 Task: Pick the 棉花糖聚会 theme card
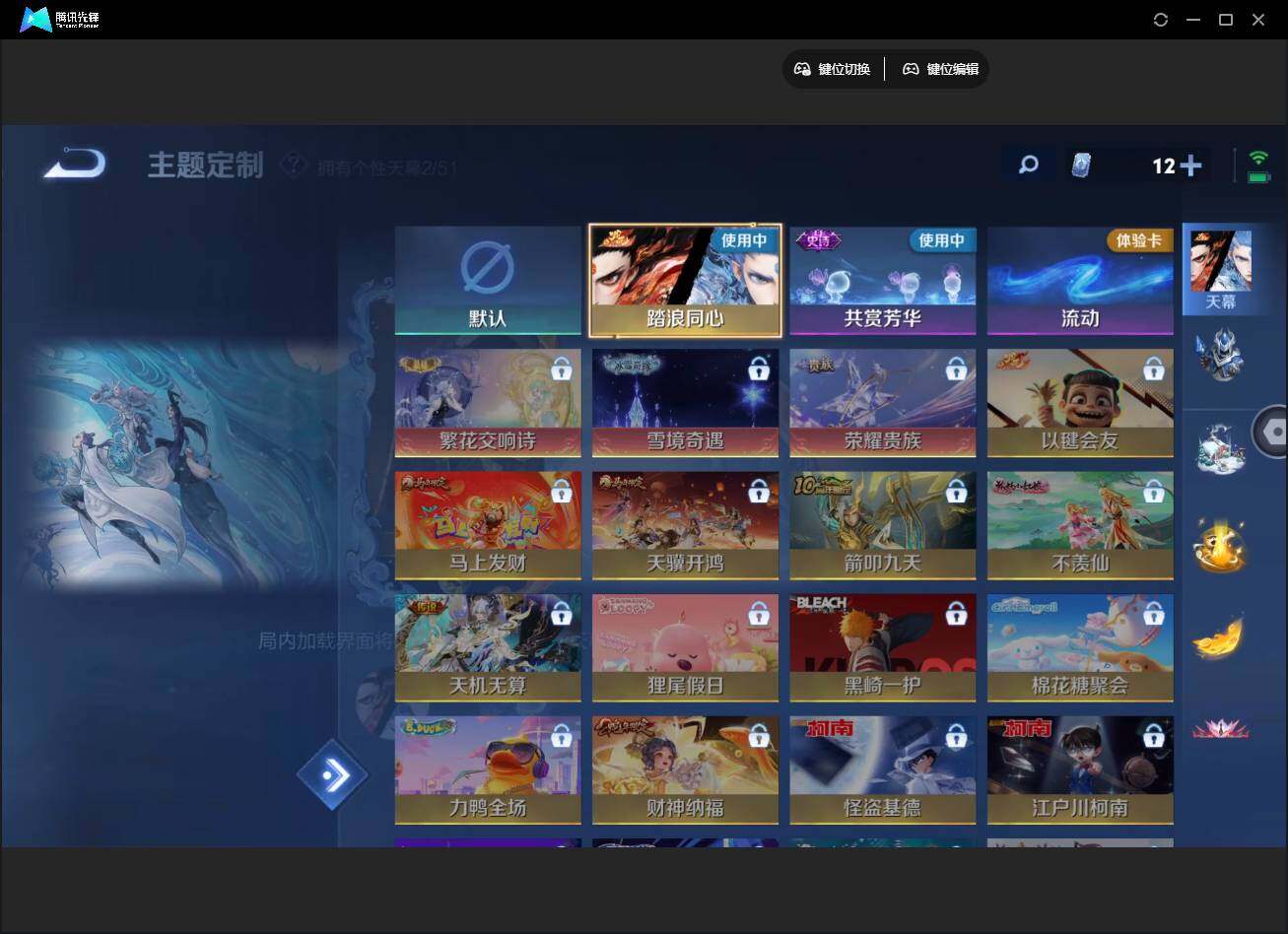1080,647
